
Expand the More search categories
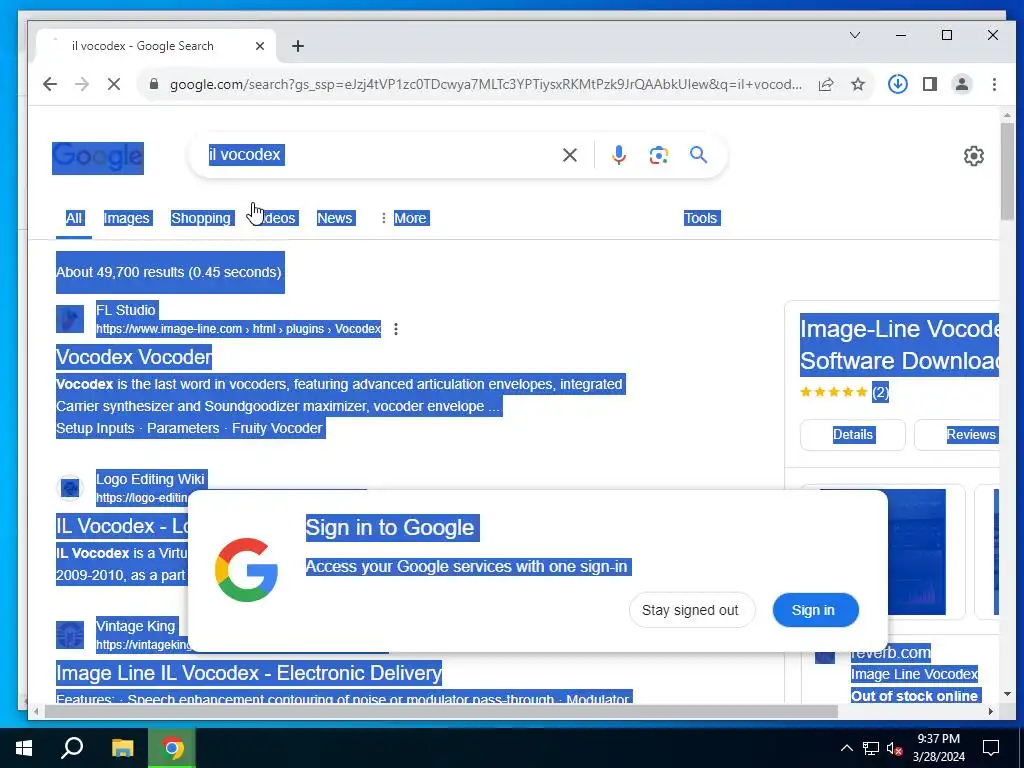[x=404, y=218]
